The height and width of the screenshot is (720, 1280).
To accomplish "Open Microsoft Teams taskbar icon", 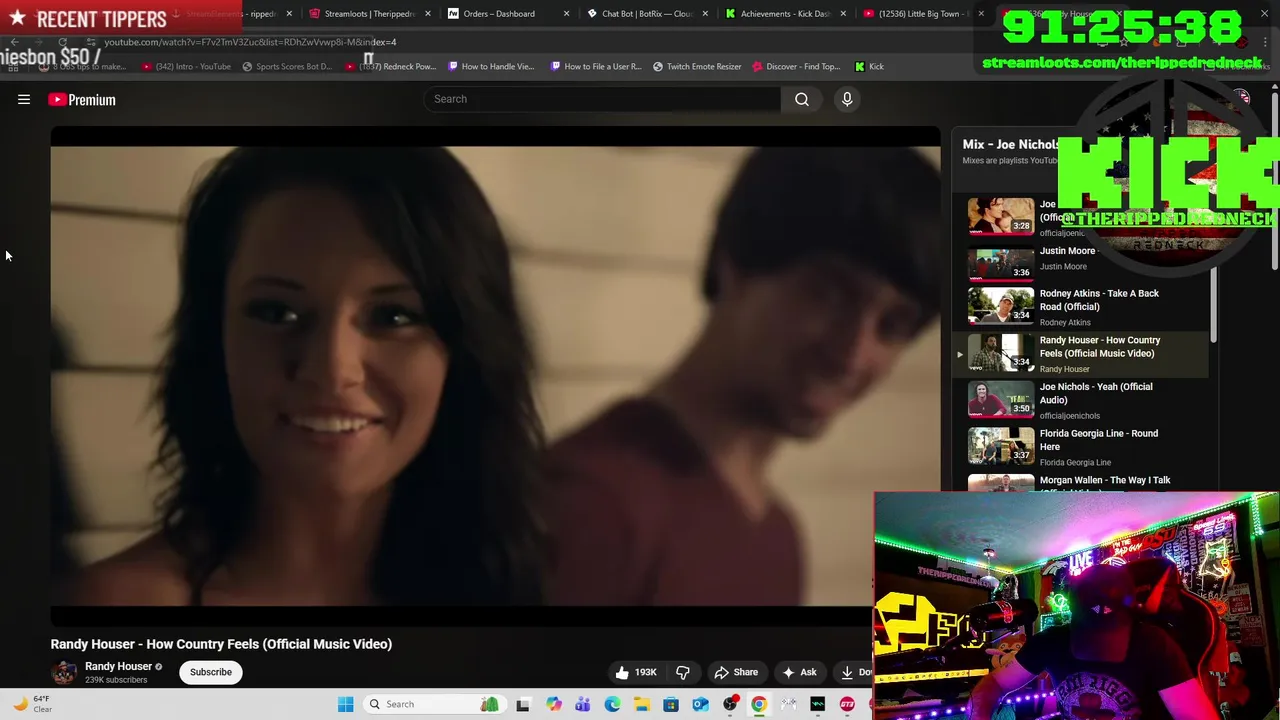I will click(582, 704).
